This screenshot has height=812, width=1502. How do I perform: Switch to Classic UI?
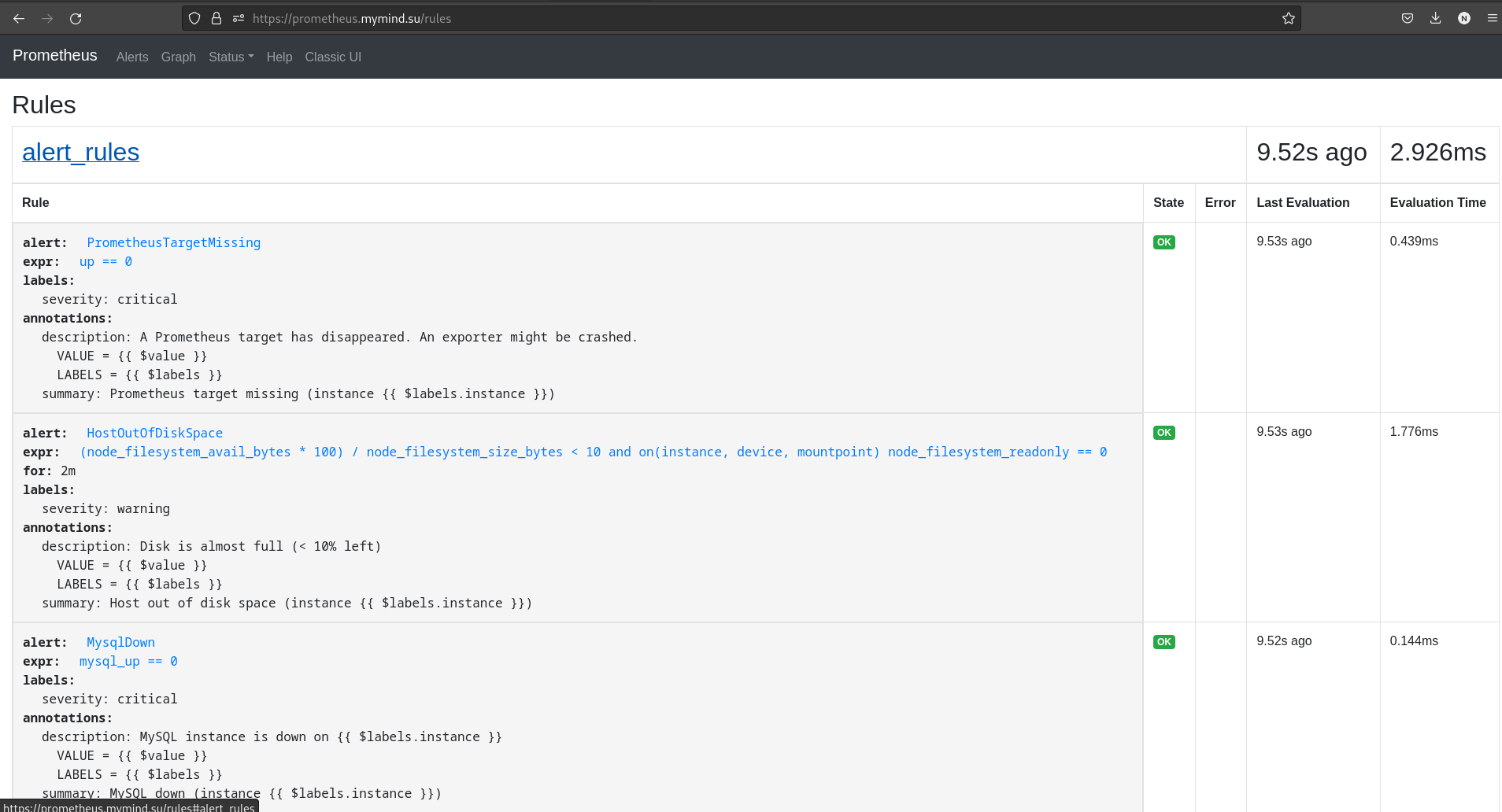pyautogui.click(x=333, y=57)
